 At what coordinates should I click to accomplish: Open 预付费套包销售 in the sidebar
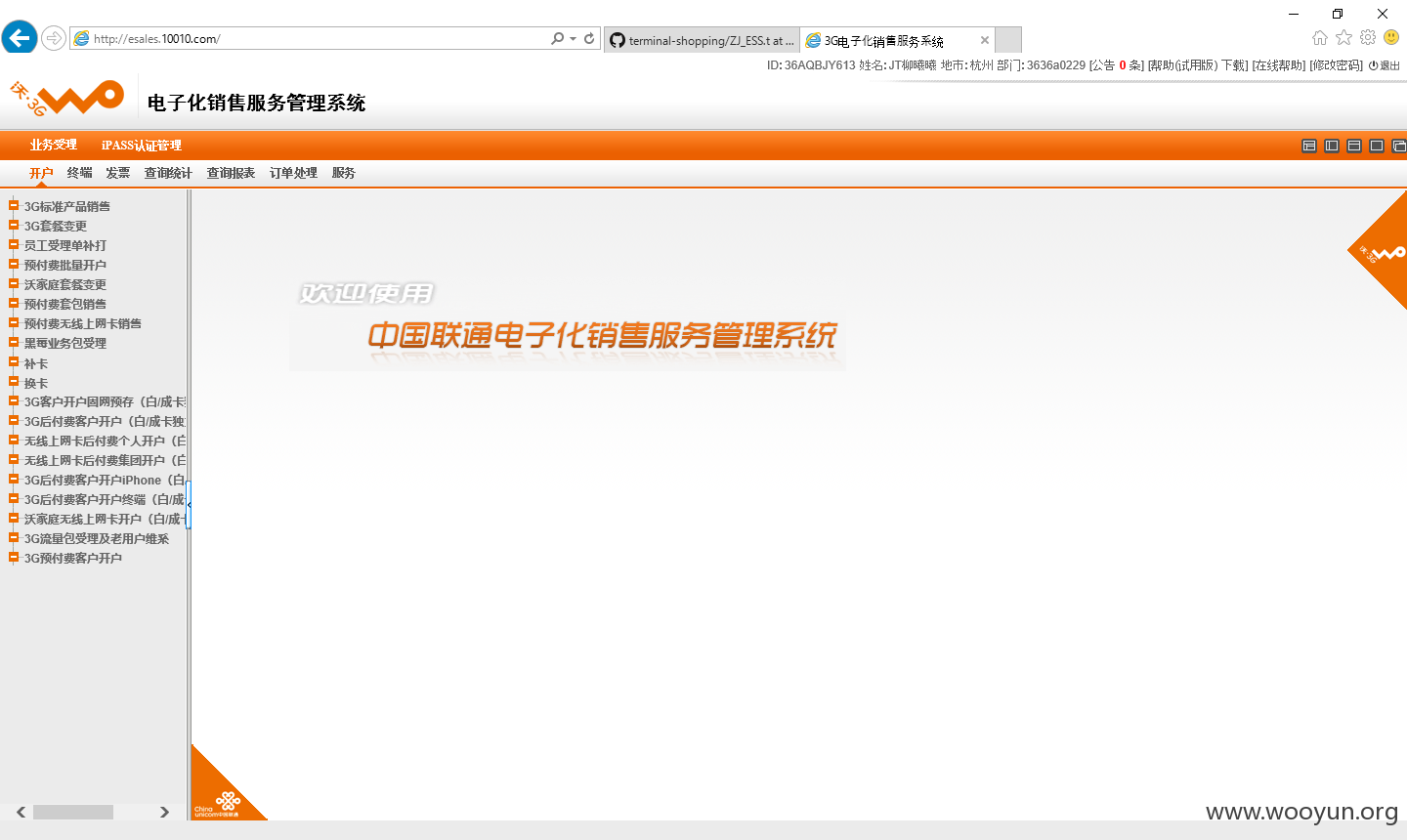pos(65,304)
